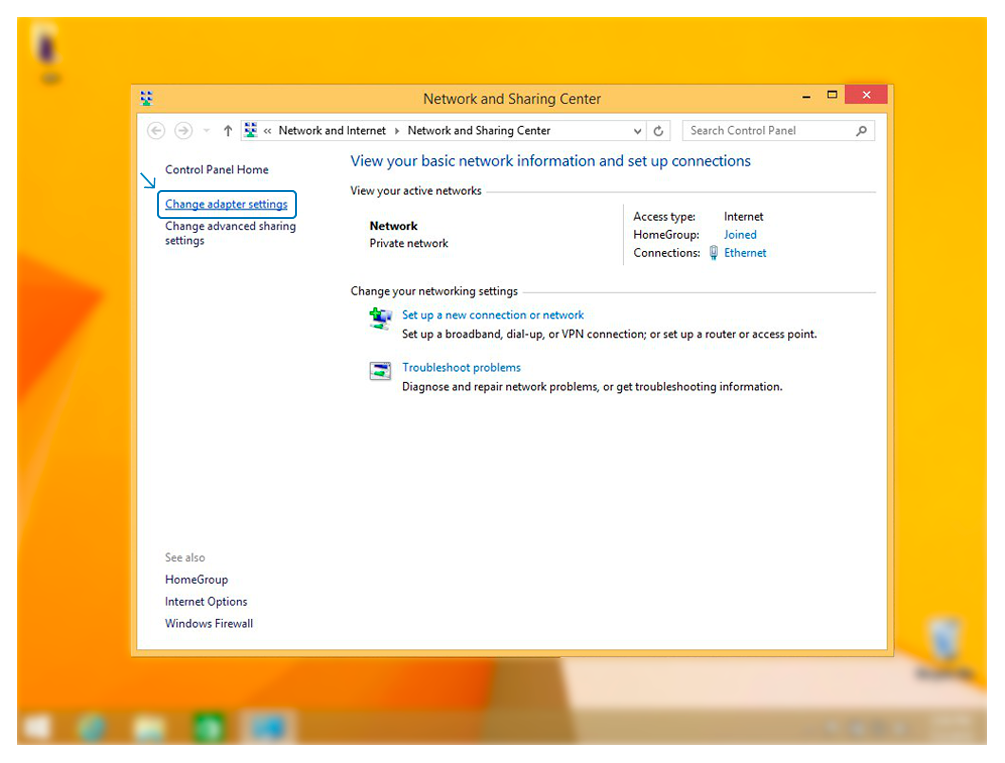Click the Private network text

coord(409,244)
